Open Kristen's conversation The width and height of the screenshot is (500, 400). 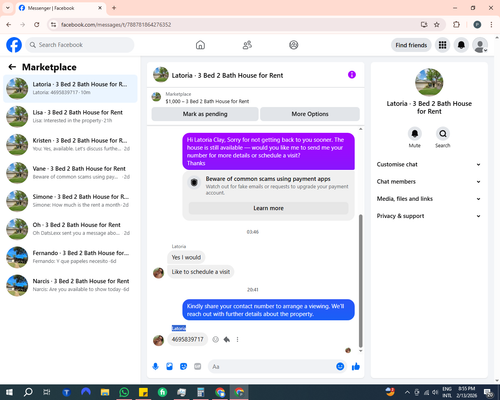pos(70,145)
